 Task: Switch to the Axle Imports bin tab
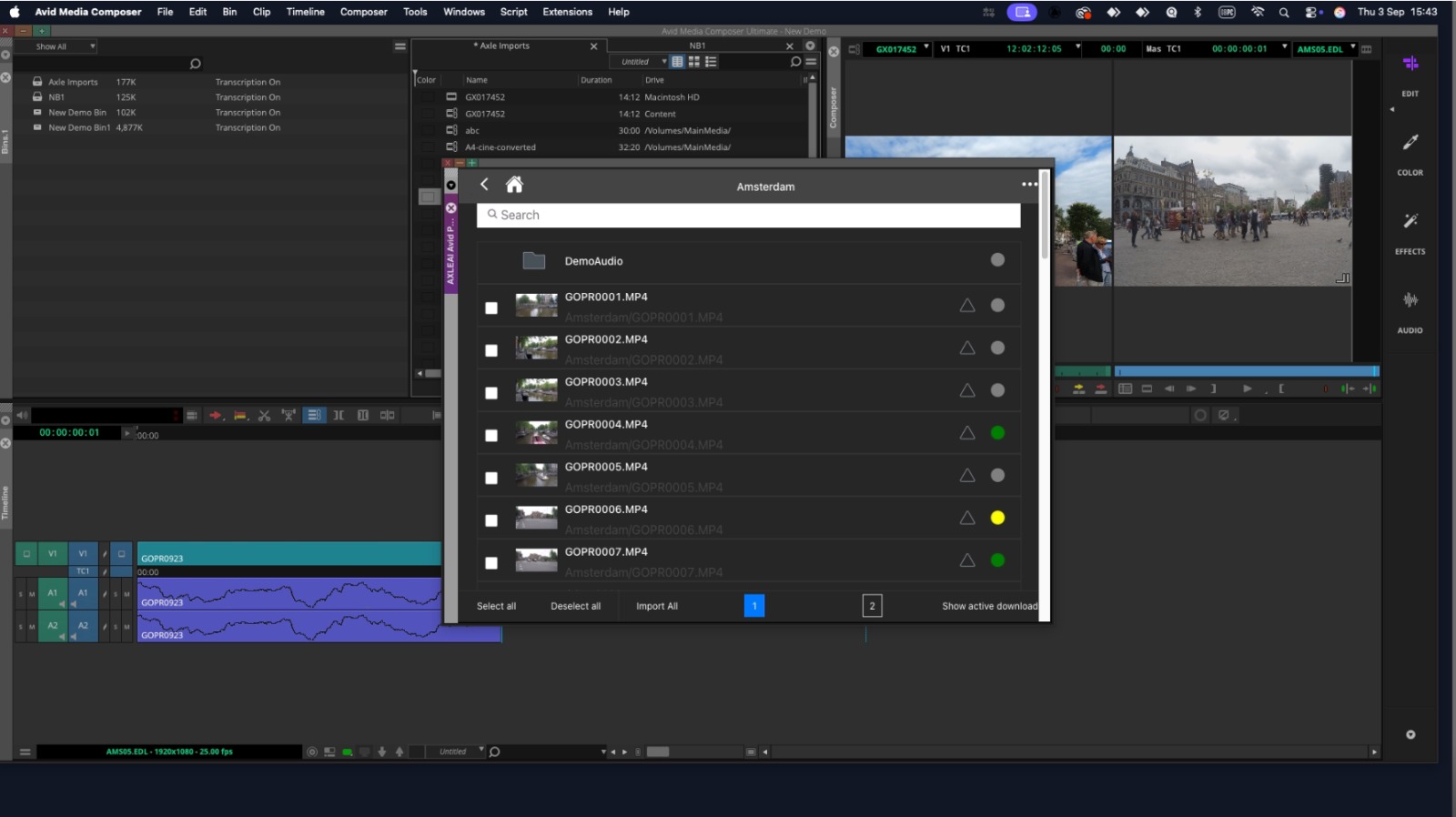tap(504, 45)
